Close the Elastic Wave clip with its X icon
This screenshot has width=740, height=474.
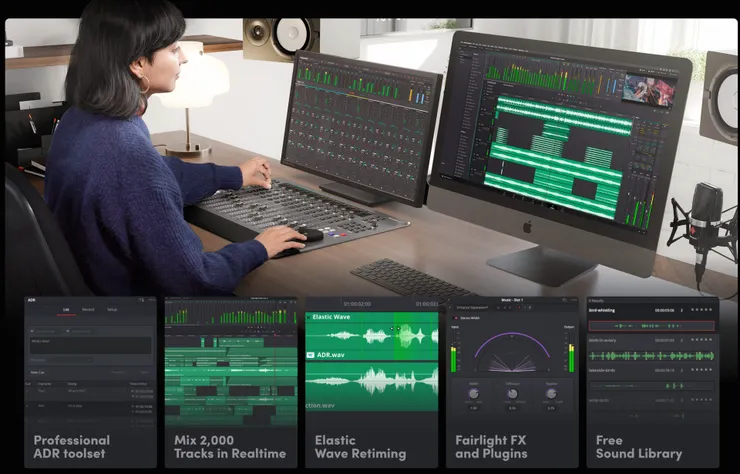(x=309, y=317)
